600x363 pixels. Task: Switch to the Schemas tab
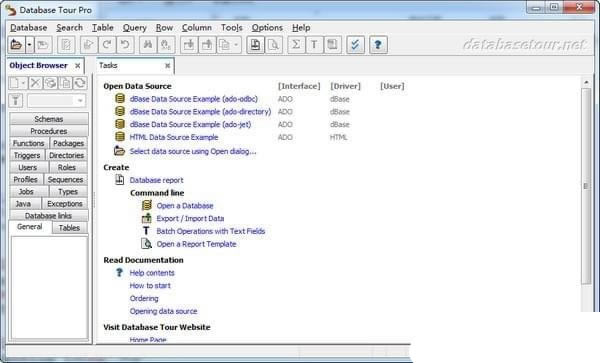49,119
